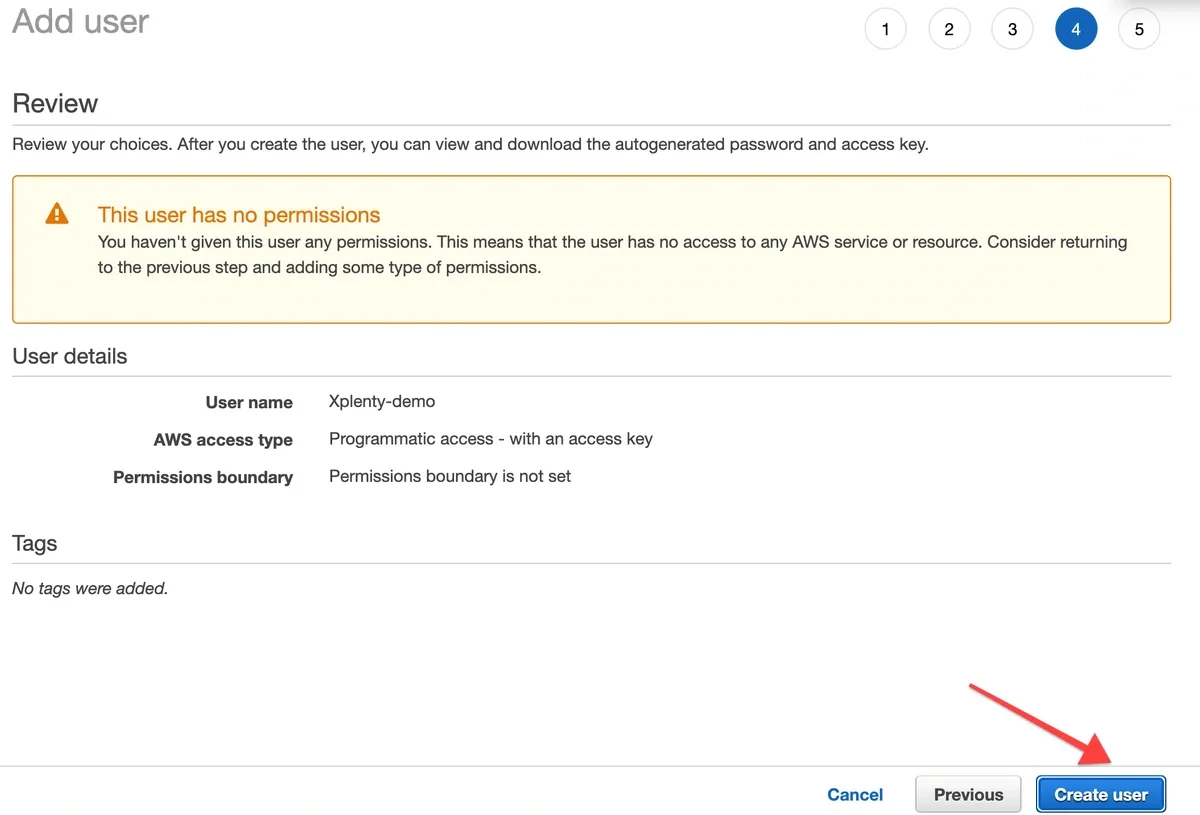1200x815 pixels.
Task: Click the 'Tags' section heading
Action: click(x=34, y=543)
